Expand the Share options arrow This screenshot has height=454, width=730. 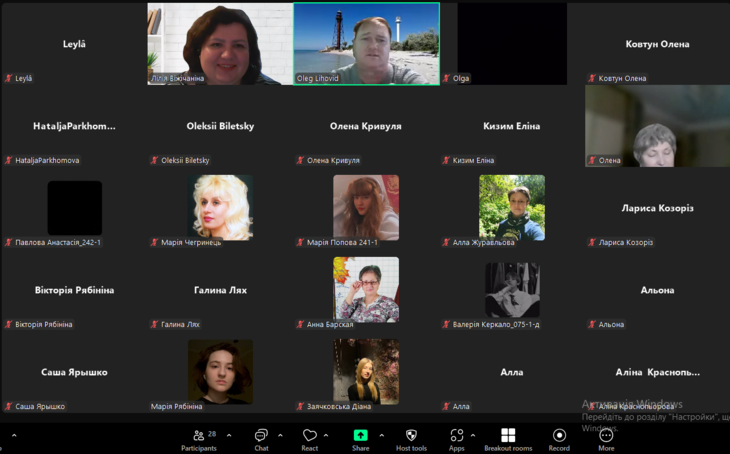(382, 435)
